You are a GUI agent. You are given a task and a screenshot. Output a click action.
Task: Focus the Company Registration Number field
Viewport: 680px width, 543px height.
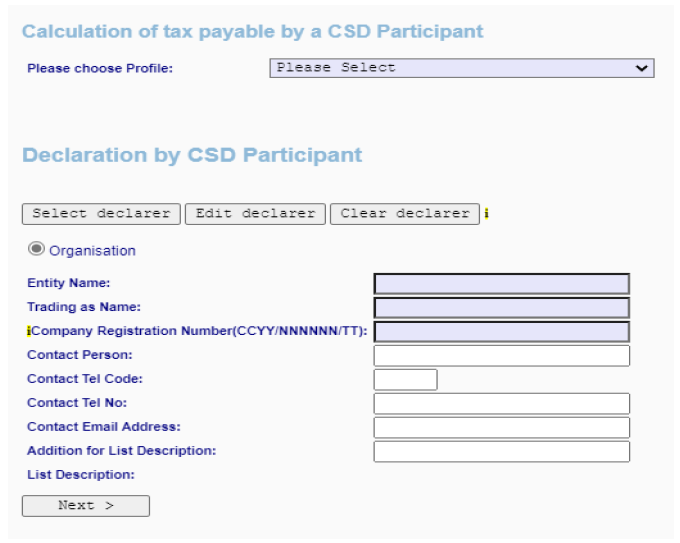(x=502, y=332)
